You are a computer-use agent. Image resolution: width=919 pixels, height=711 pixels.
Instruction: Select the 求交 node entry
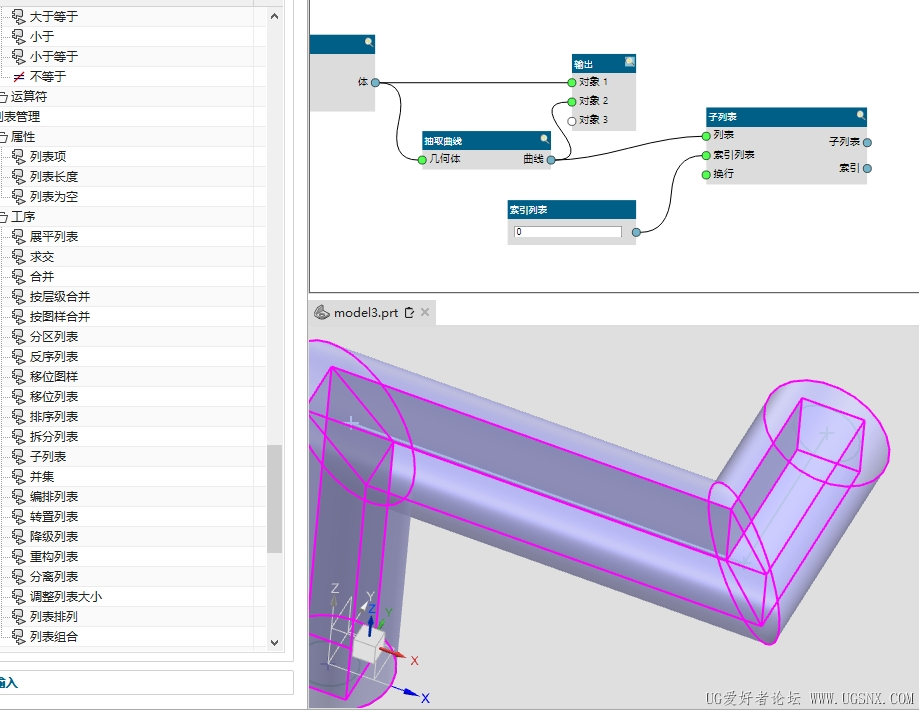point(42,257)
